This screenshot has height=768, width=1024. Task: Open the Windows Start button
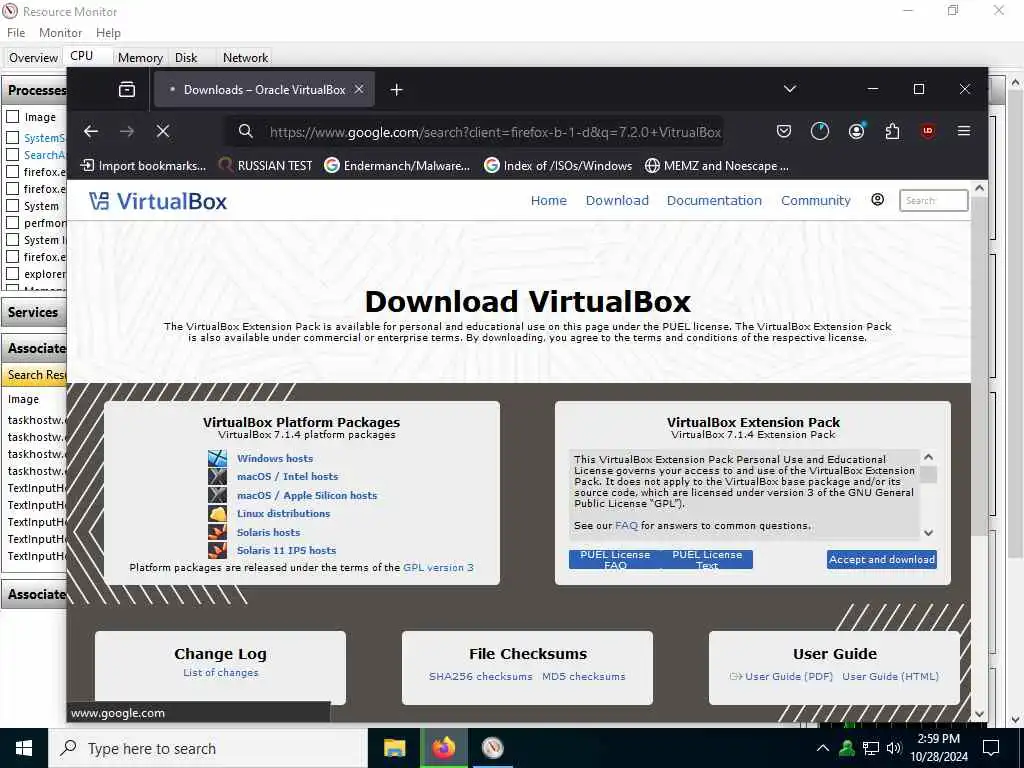[x=24, y=748]
